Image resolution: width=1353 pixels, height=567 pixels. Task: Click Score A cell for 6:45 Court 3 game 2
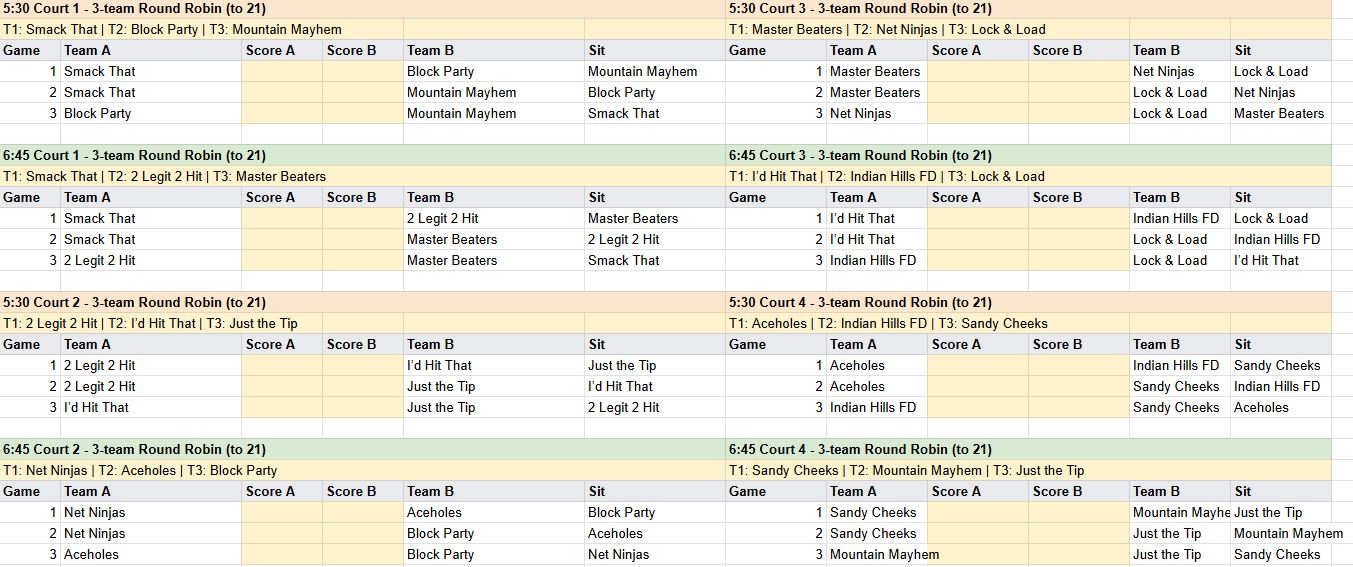[977, 239]
